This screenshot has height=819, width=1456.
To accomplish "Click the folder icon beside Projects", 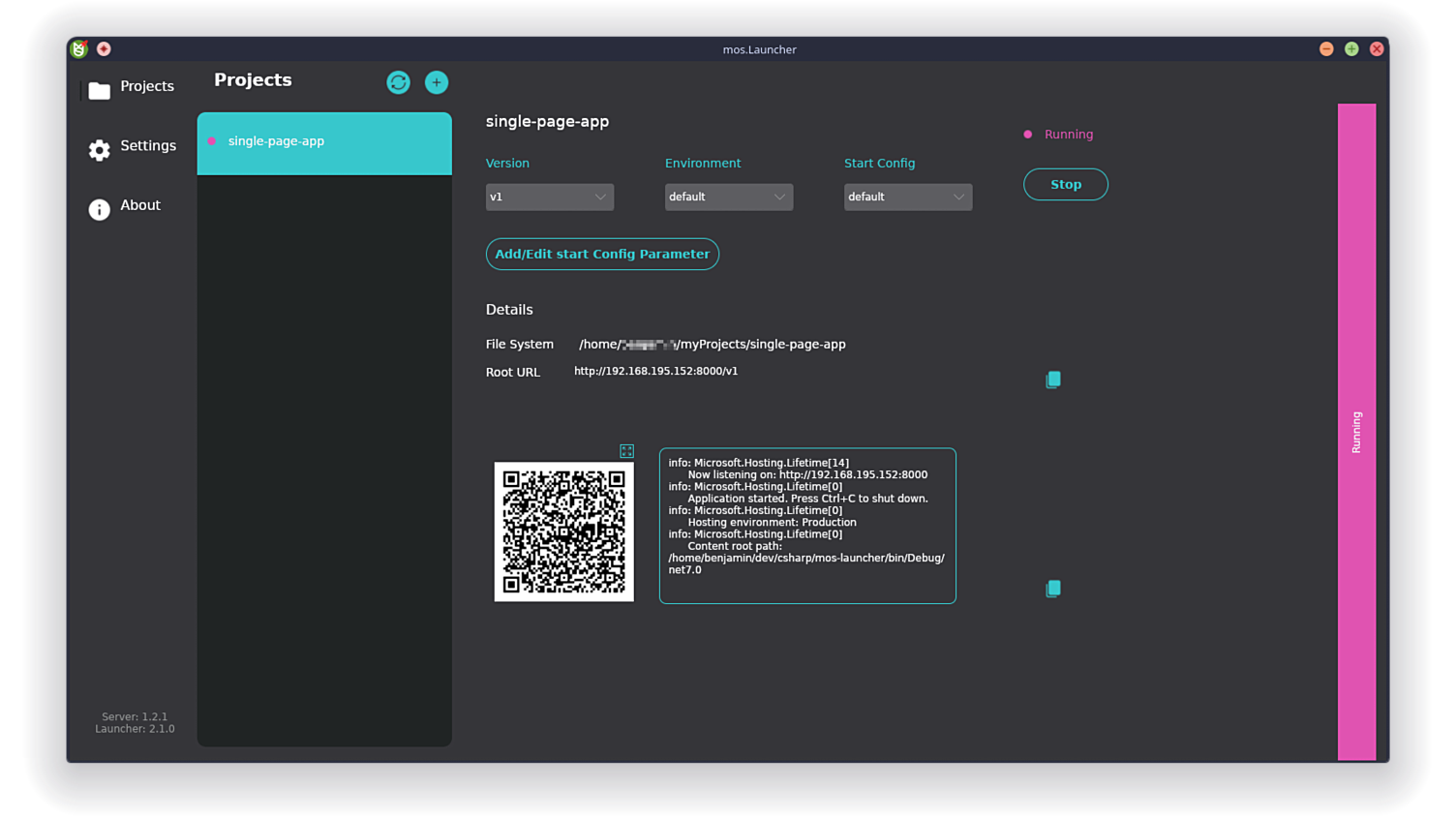I will (x=100, y=88).
